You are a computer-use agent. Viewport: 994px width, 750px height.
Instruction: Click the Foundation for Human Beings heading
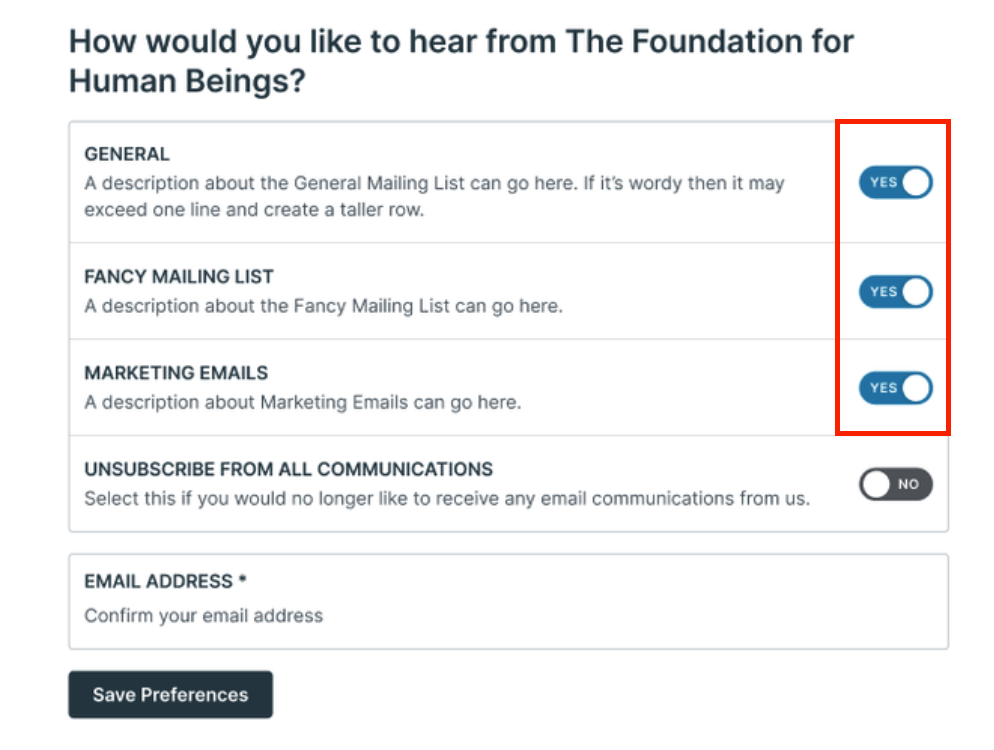pos(461,61)
